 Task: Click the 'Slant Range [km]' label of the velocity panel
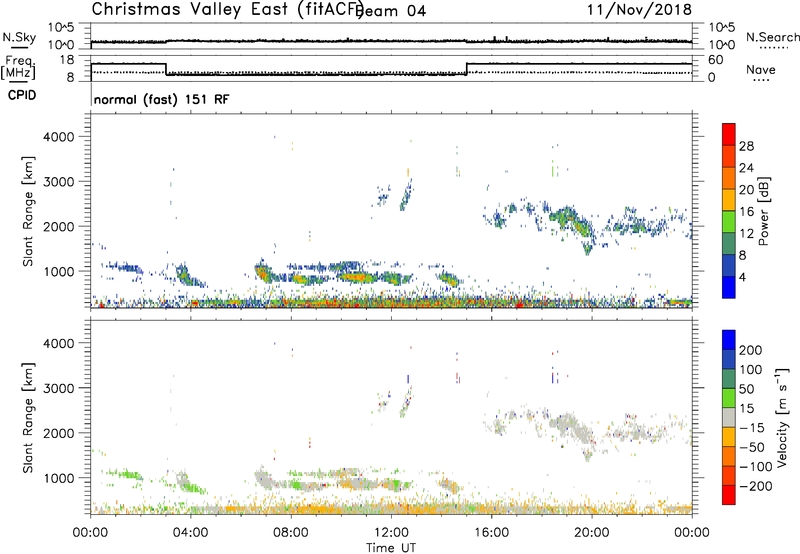tap(28, 417)
